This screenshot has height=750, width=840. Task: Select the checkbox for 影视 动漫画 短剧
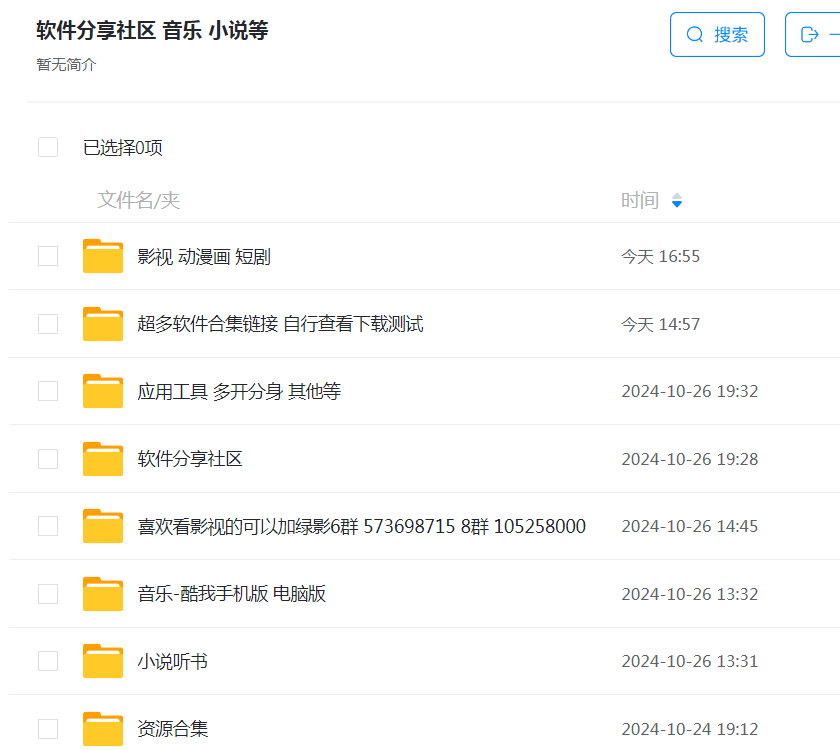pos(48,256)
